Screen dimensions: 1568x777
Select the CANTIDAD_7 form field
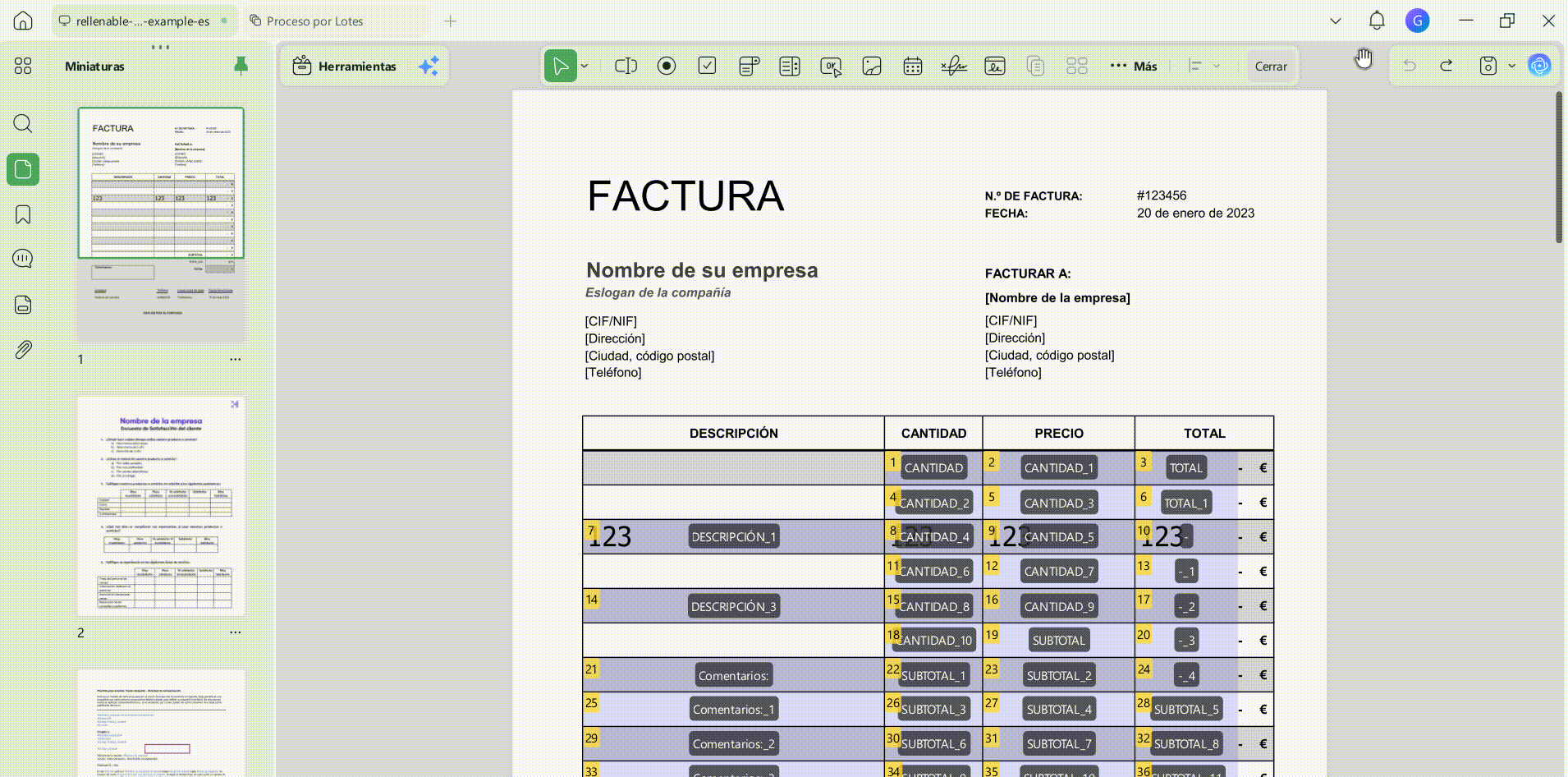(x=1059, y=572)
